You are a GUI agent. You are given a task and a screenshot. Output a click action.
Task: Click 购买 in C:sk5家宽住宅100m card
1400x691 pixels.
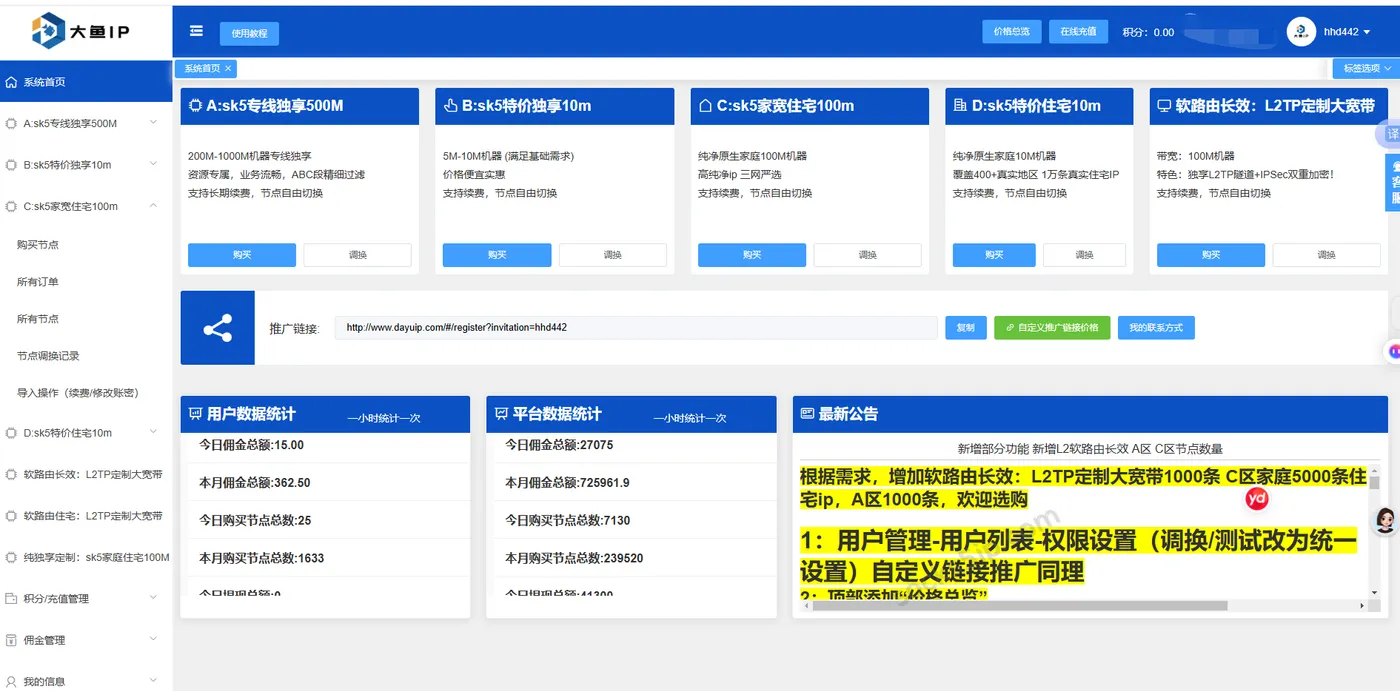coord(752,255)
